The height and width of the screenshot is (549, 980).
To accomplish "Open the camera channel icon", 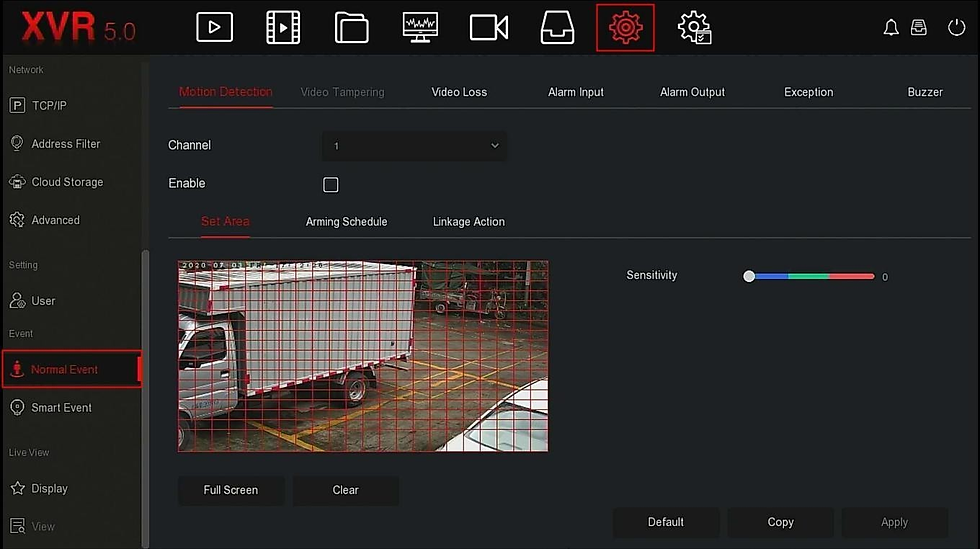I will click(489, 28).
